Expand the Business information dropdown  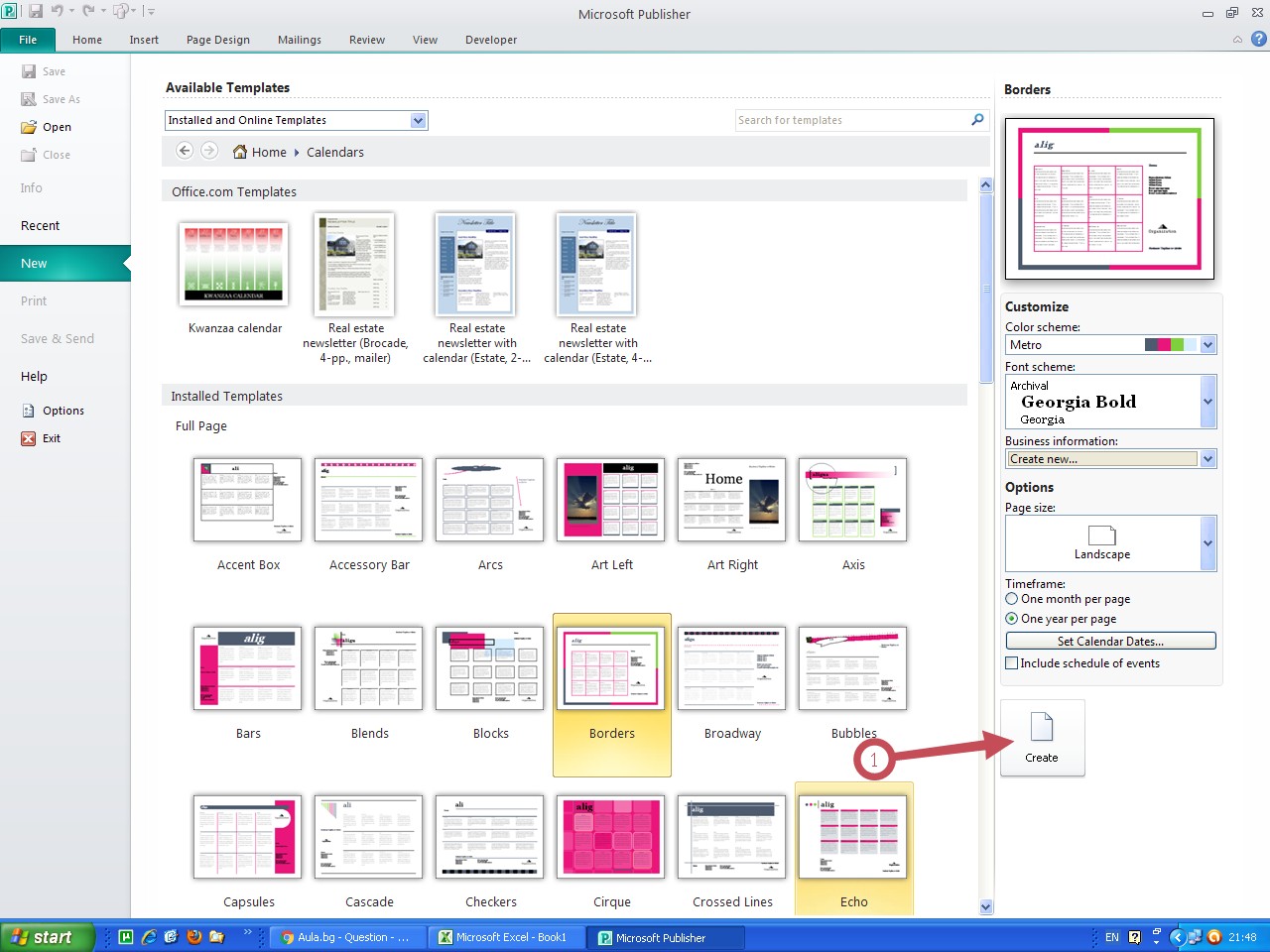(1207, 459)
